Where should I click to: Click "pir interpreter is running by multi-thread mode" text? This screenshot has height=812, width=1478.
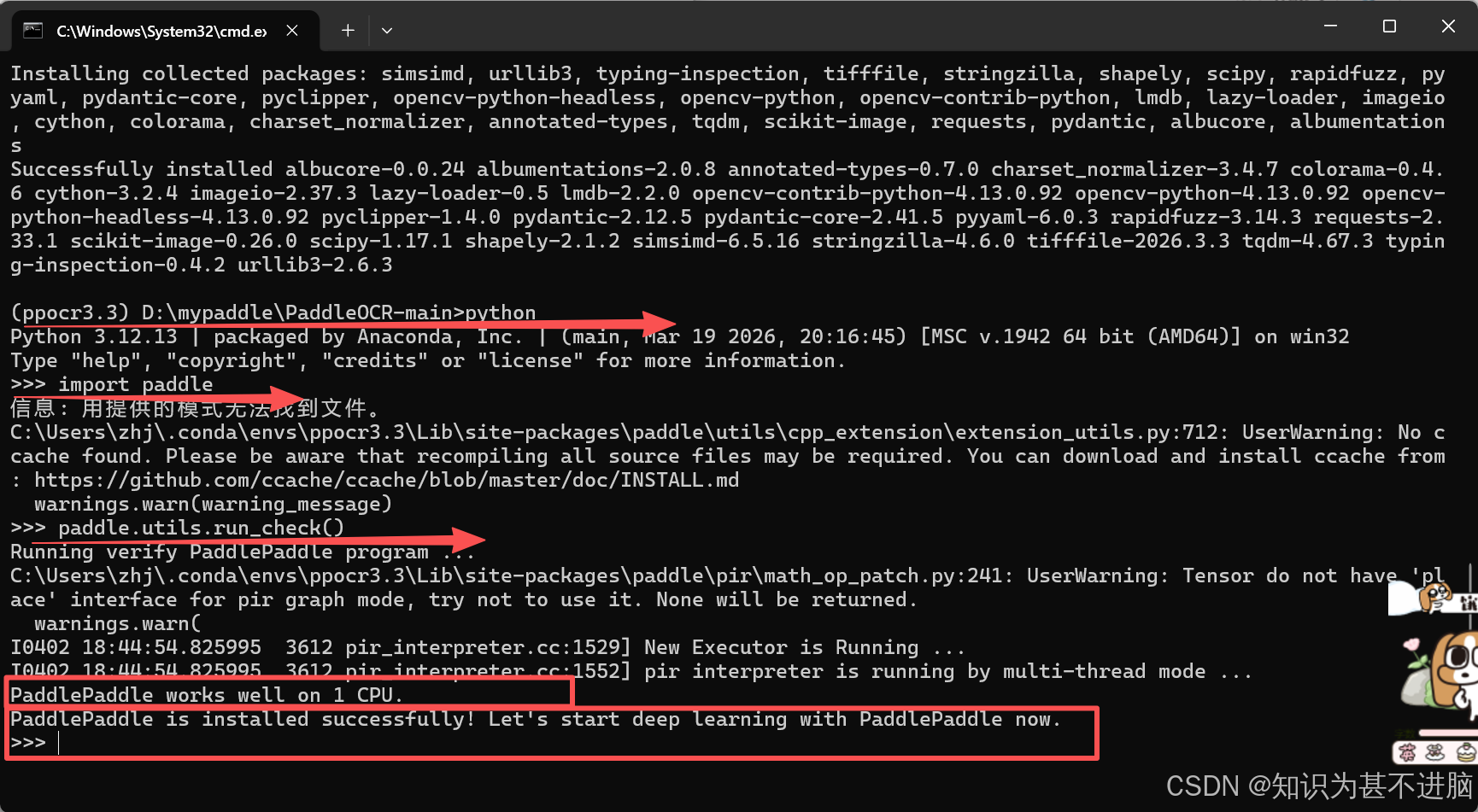(925, 671)
